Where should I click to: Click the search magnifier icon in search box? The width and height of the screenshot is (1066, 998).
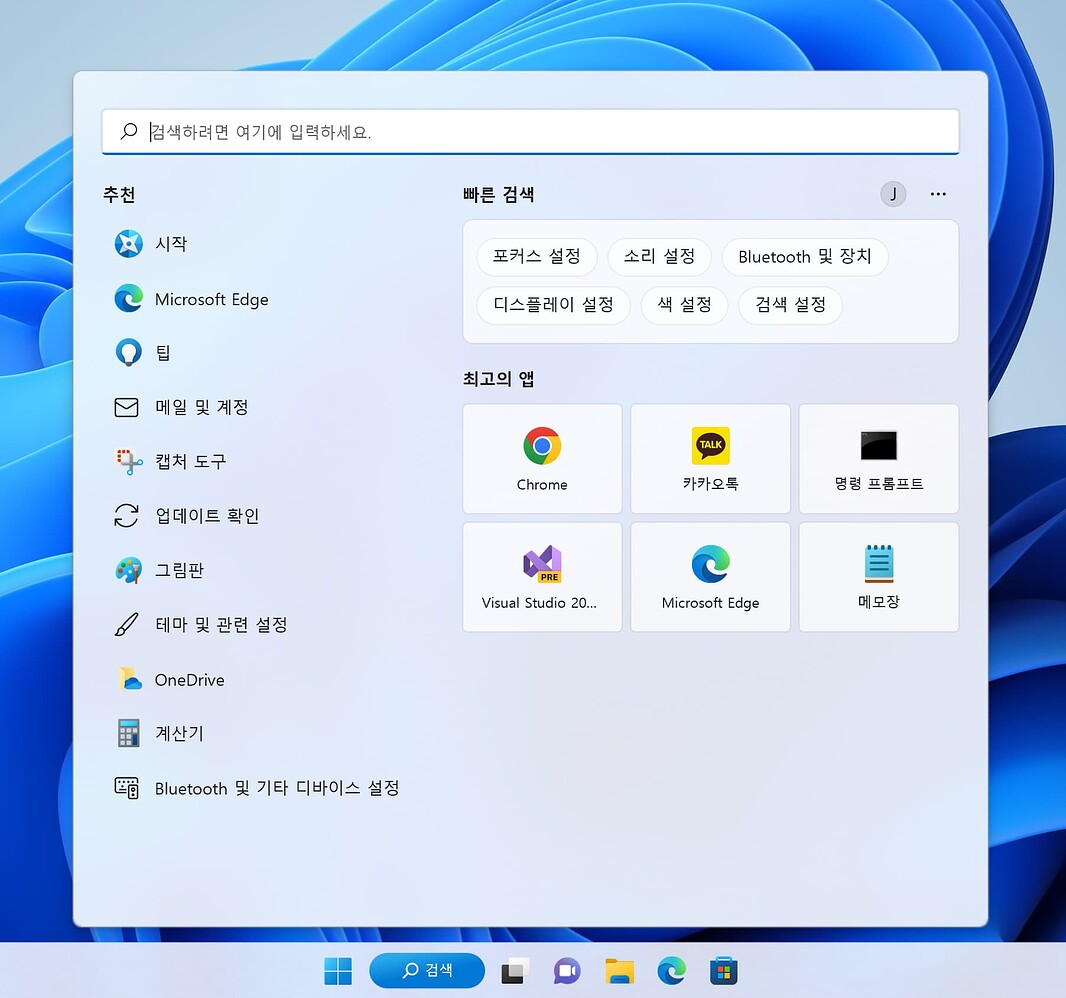128,131
